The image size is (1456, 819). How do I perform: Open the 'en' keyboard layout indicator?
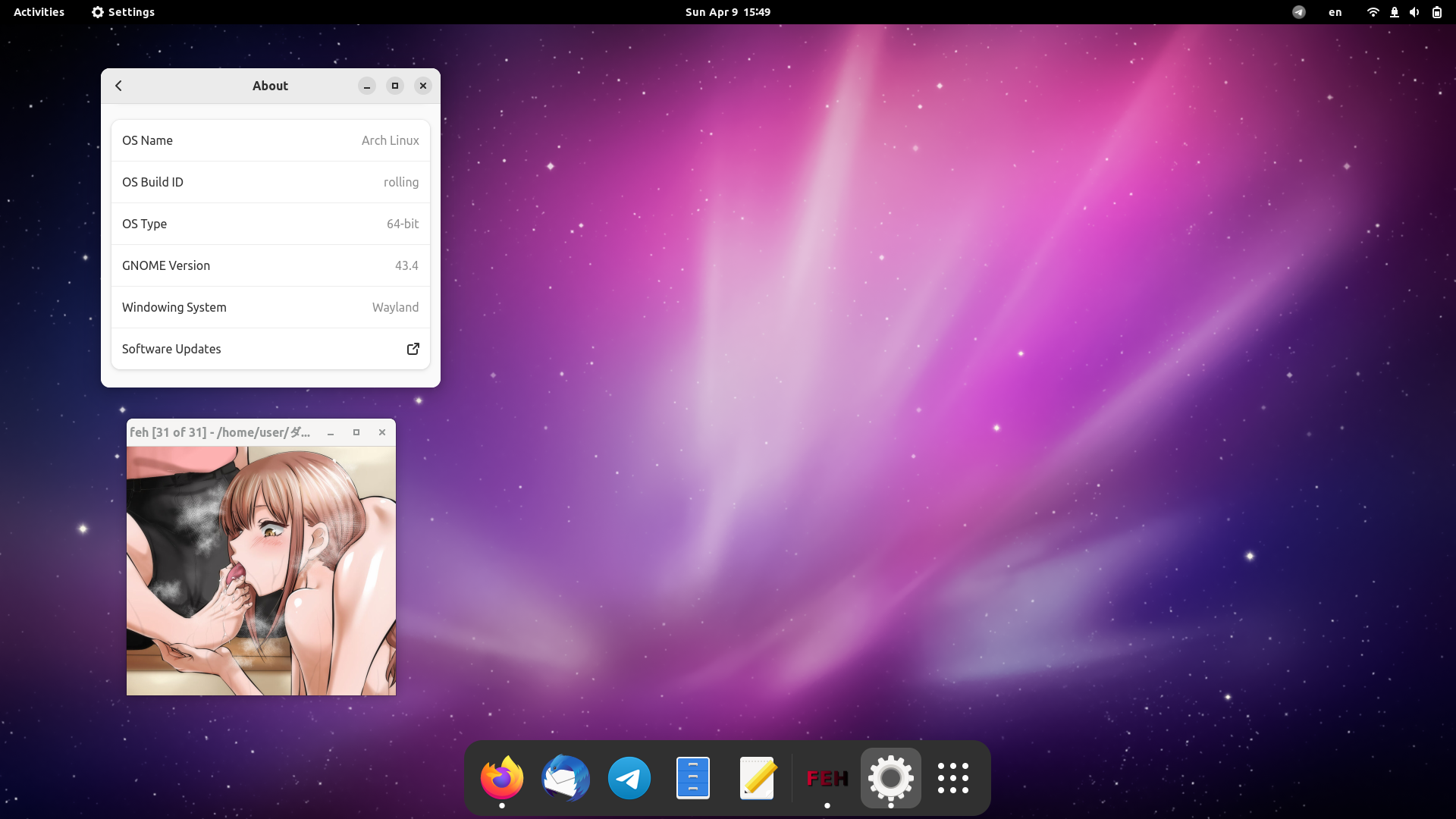[1335, 12]
